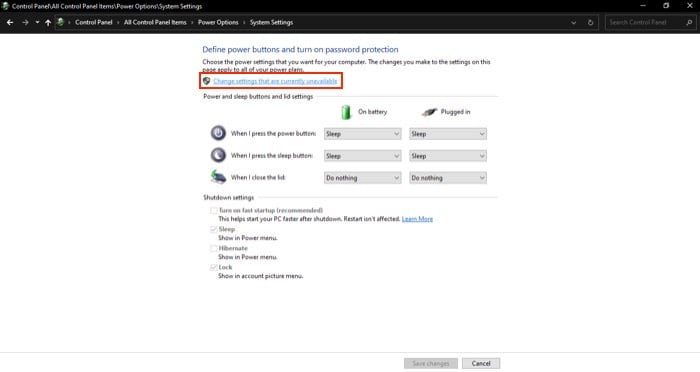Expand the address bar history dropdown
700x372 pixels.
coord(574,22)
